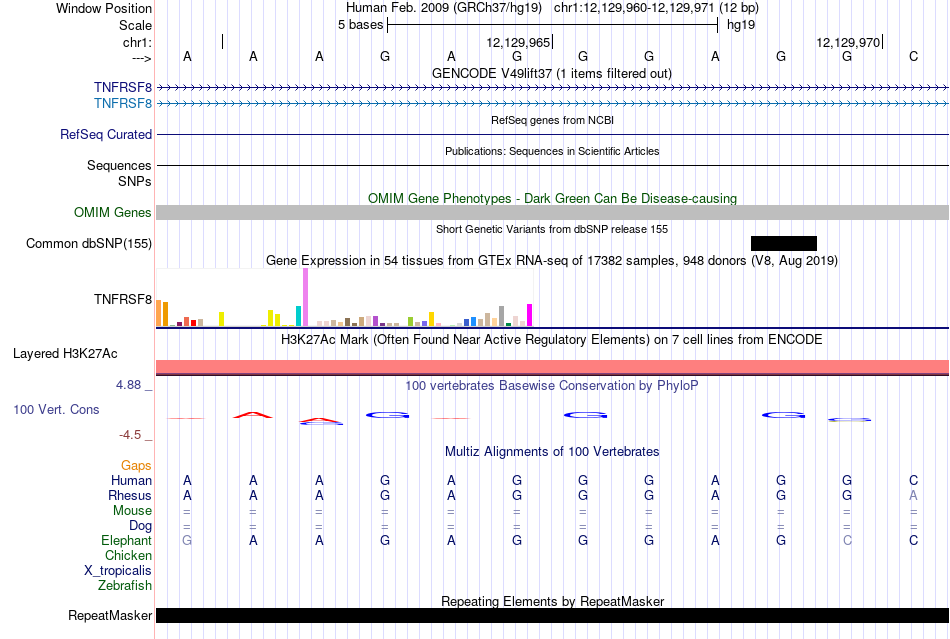Click the RefSeq Curated track label
The width and height of the screenshot is (950, 639).
click(x=105, y=134)
